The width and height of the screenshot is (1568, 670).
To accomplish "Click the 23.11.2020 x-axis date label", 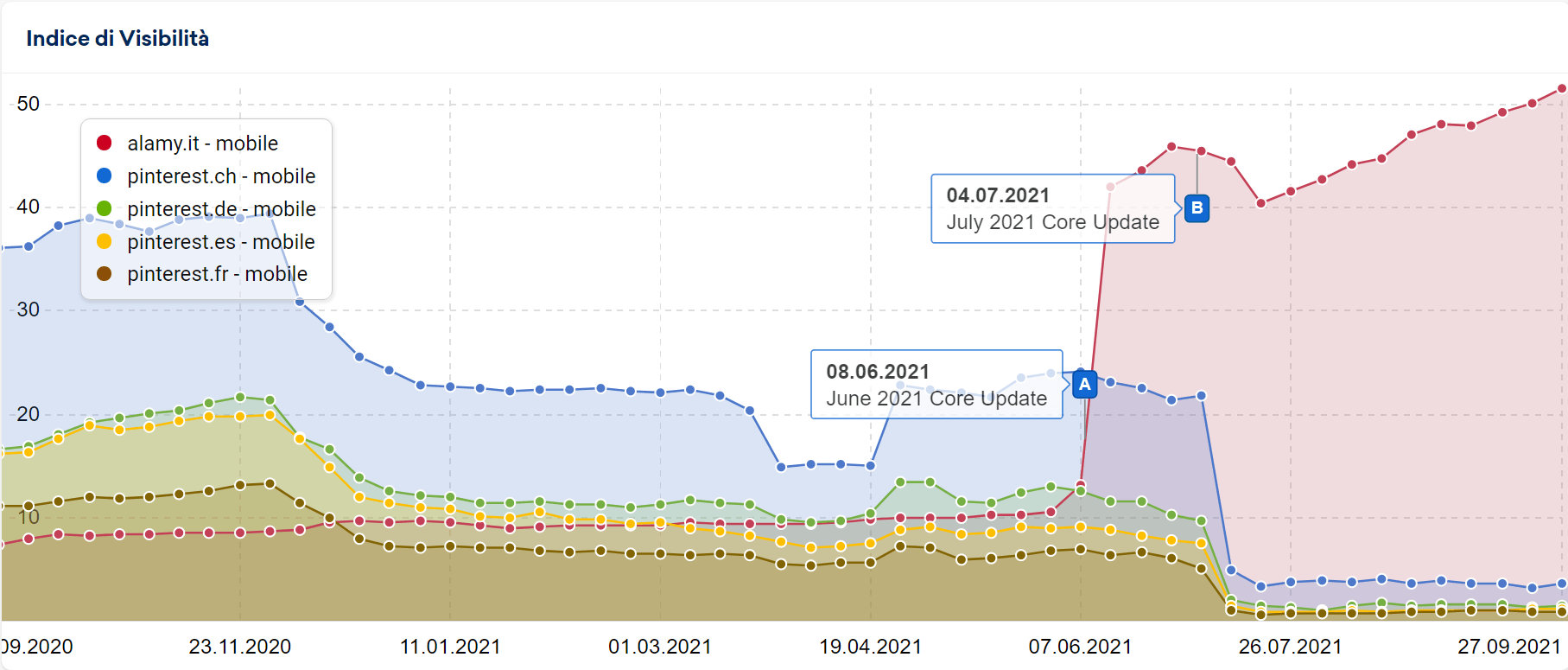I will pos(240,647).
